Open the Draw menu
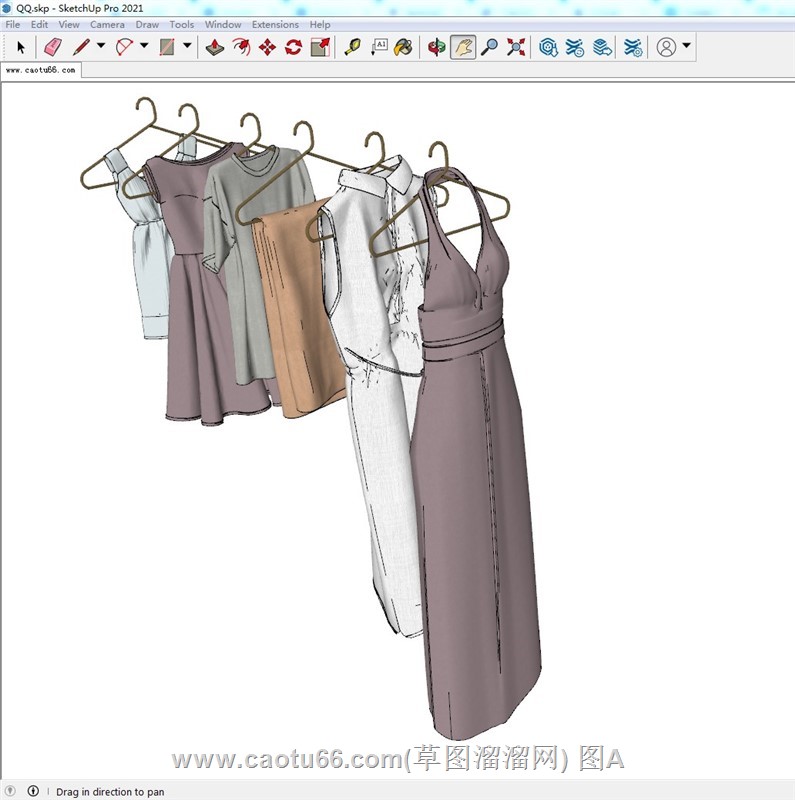 pyautogui.click(x=147, y=24)
